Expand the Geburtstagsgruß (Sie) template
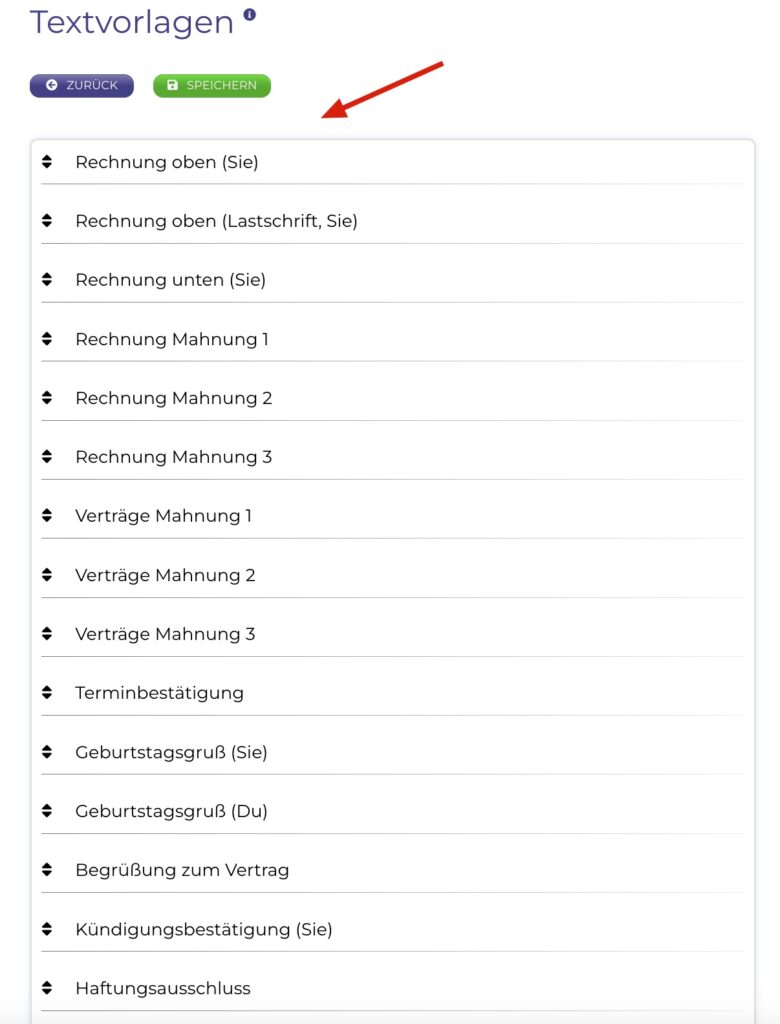 click(x=171, y=752)
